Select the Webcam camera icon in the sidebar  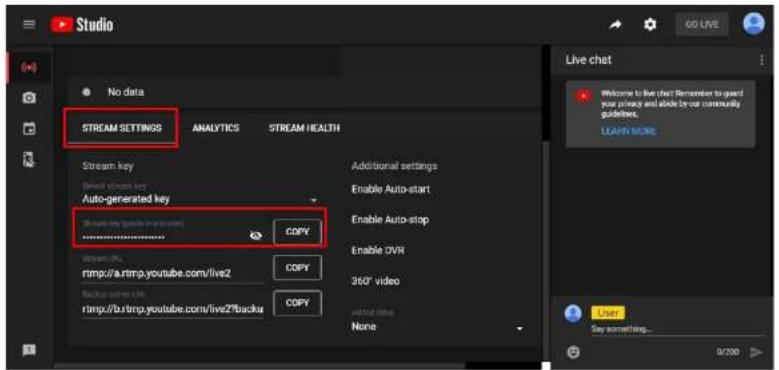(29, 98)
